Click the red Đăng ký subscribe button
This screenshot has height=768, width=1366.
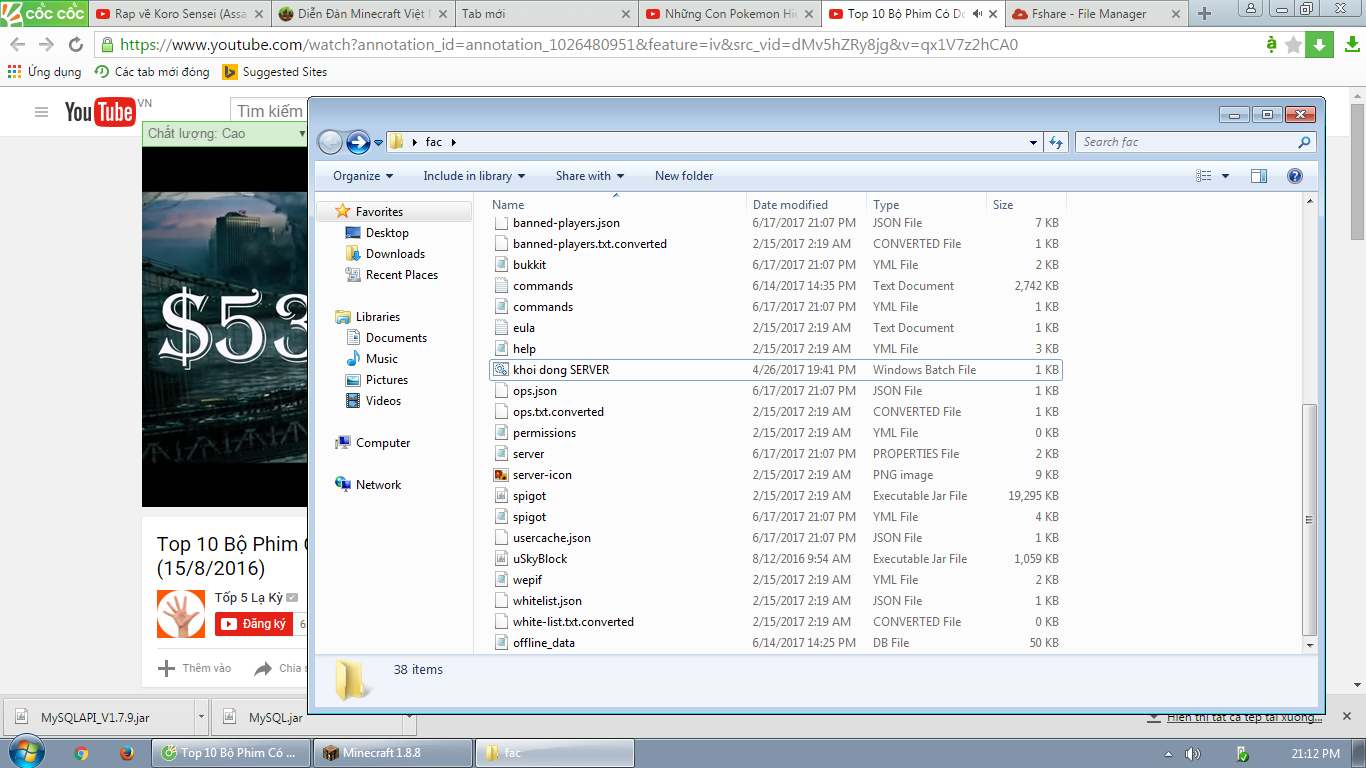[254, 624]
